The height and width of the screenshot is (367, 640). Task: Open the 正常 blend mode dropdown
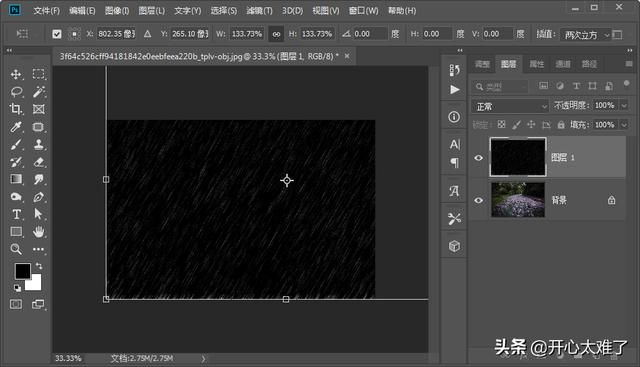click(x=510, y=107)
